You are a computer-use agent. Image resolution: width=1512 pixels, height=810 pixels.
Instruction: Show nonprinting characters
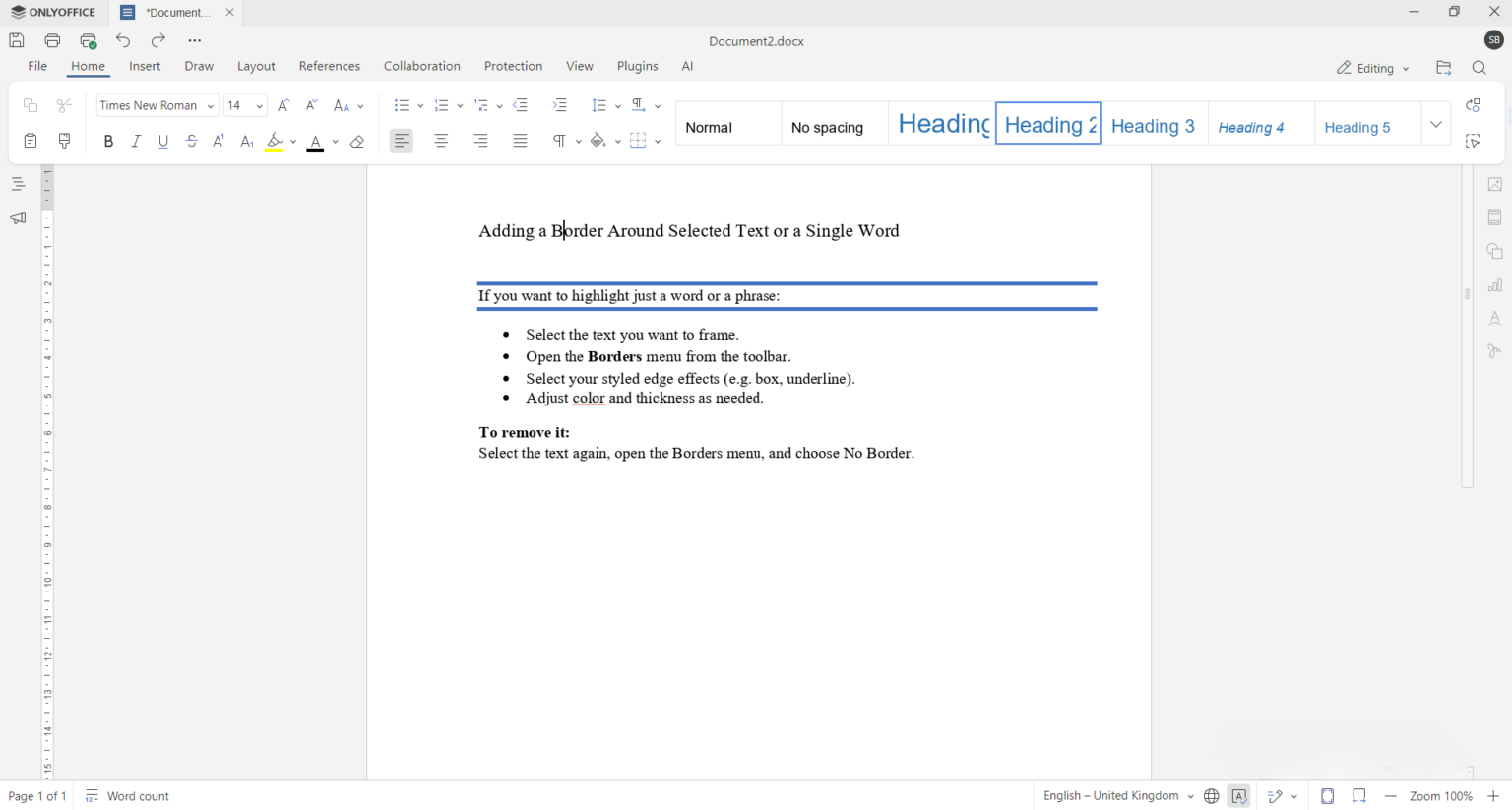[x=560, y=141]
